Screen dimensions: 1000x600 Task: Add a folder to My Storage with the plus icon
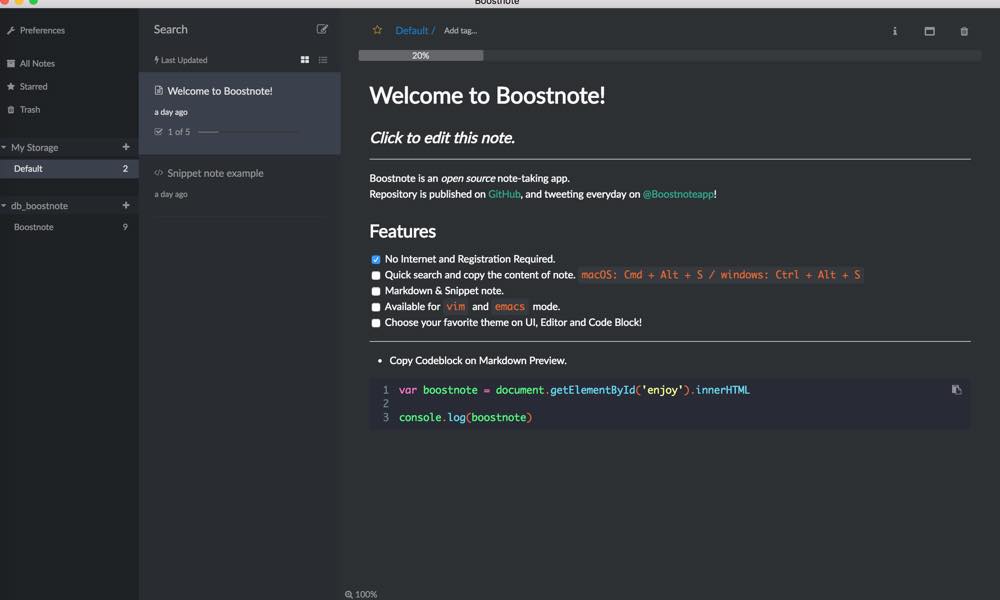[x=126, y=147]
